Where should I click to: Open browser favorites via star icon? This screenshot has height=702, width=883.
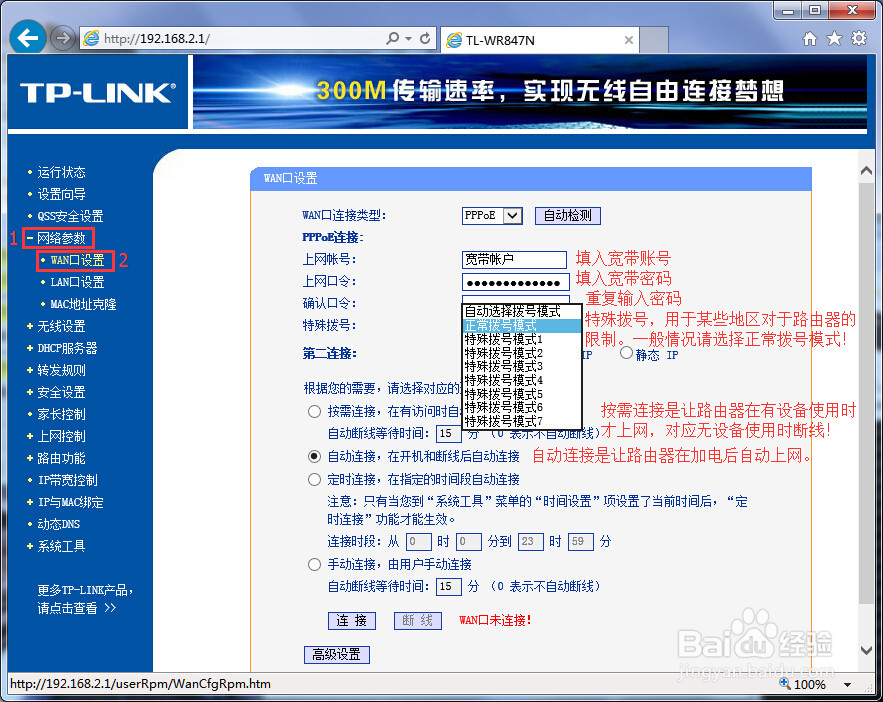click(834, 38)
